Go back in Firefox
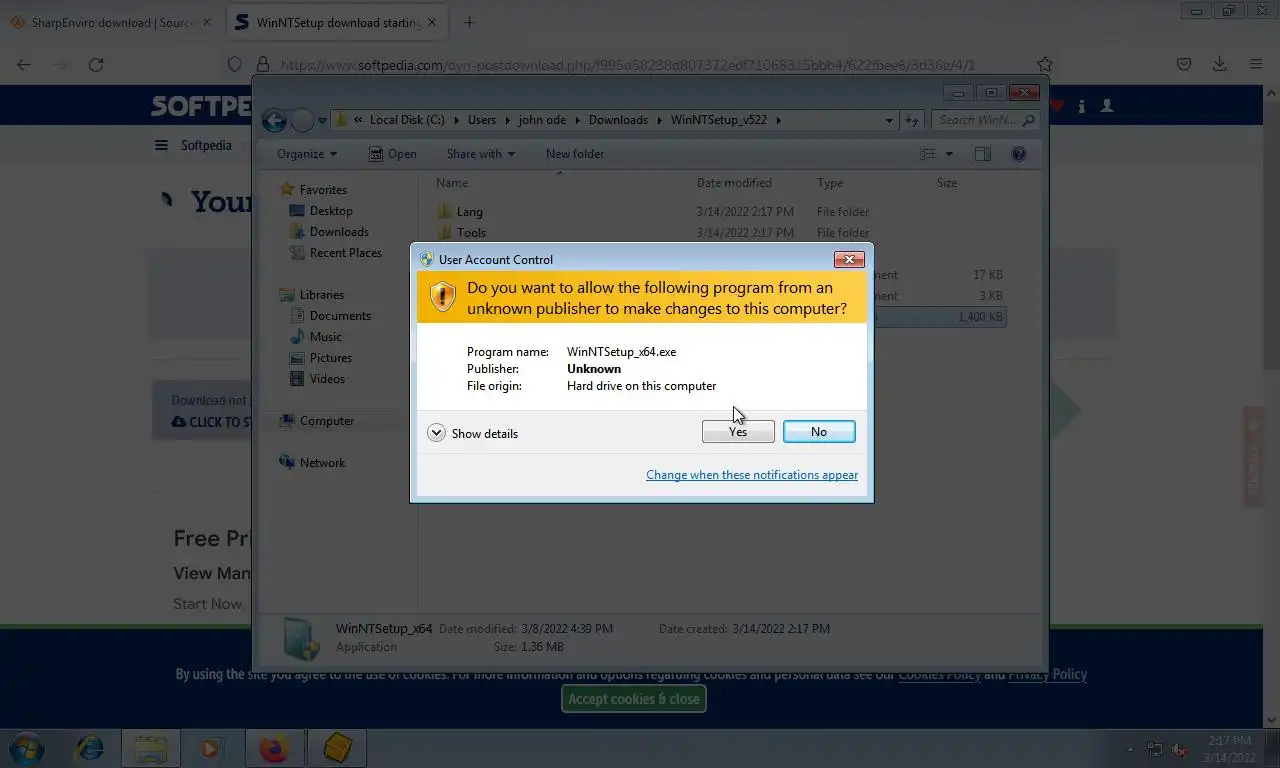Screen dimensions: 1280x768 (24, 64)
